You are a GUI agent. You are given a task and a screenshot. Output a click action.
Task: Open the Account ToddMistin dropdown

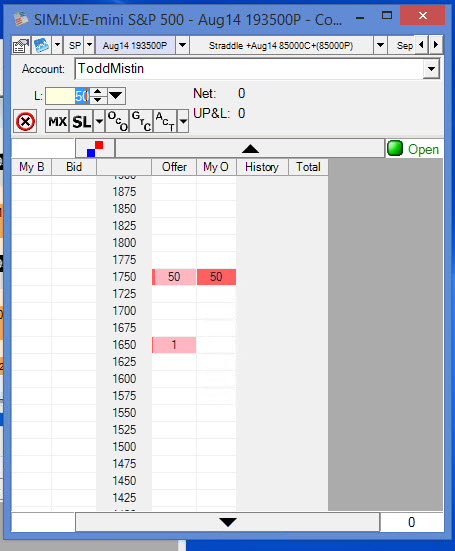pyautogui.click(x=431, y=69)
